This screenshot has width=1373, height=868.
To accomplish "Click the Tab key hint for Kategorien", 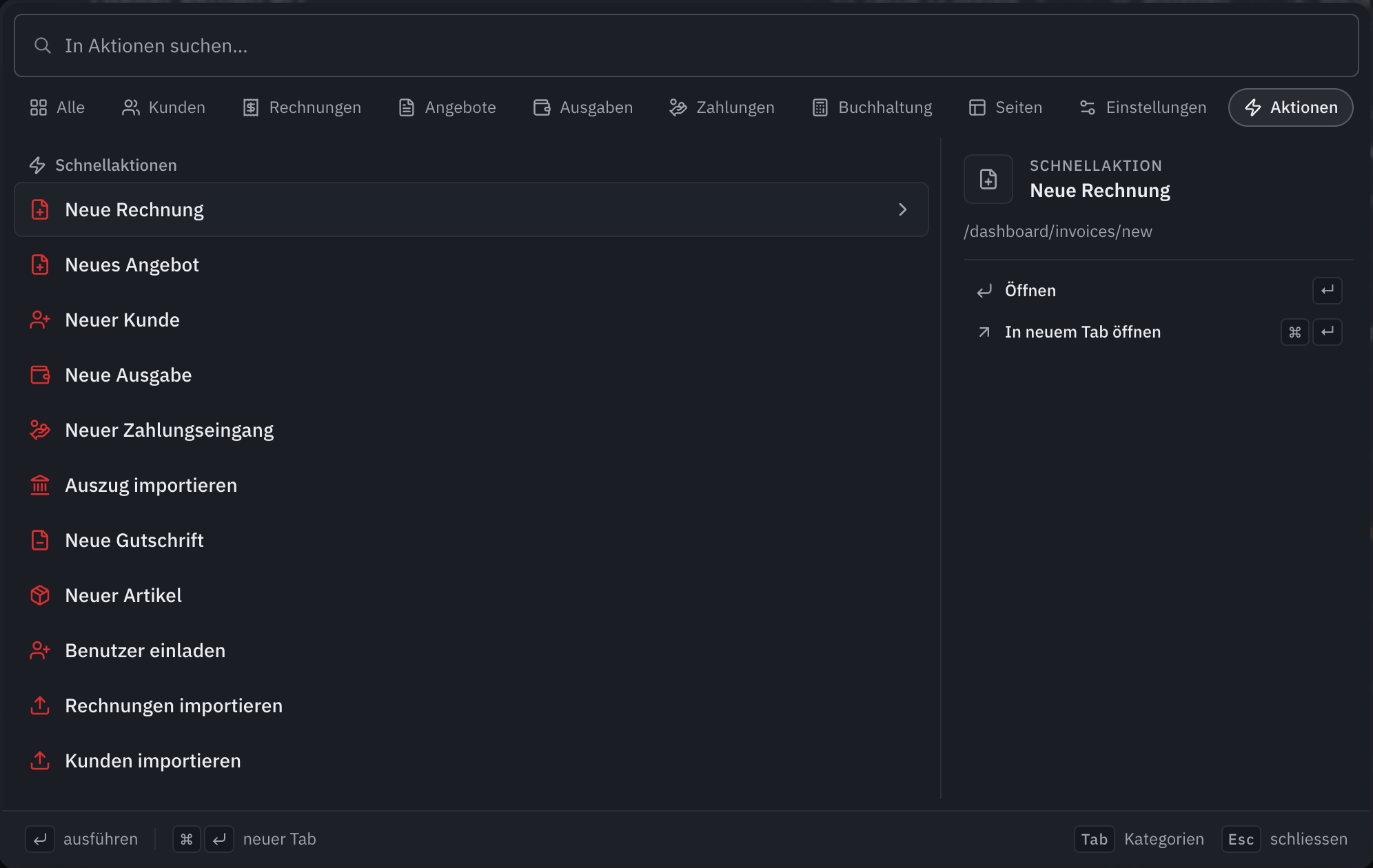I will tap(1095, 839).
